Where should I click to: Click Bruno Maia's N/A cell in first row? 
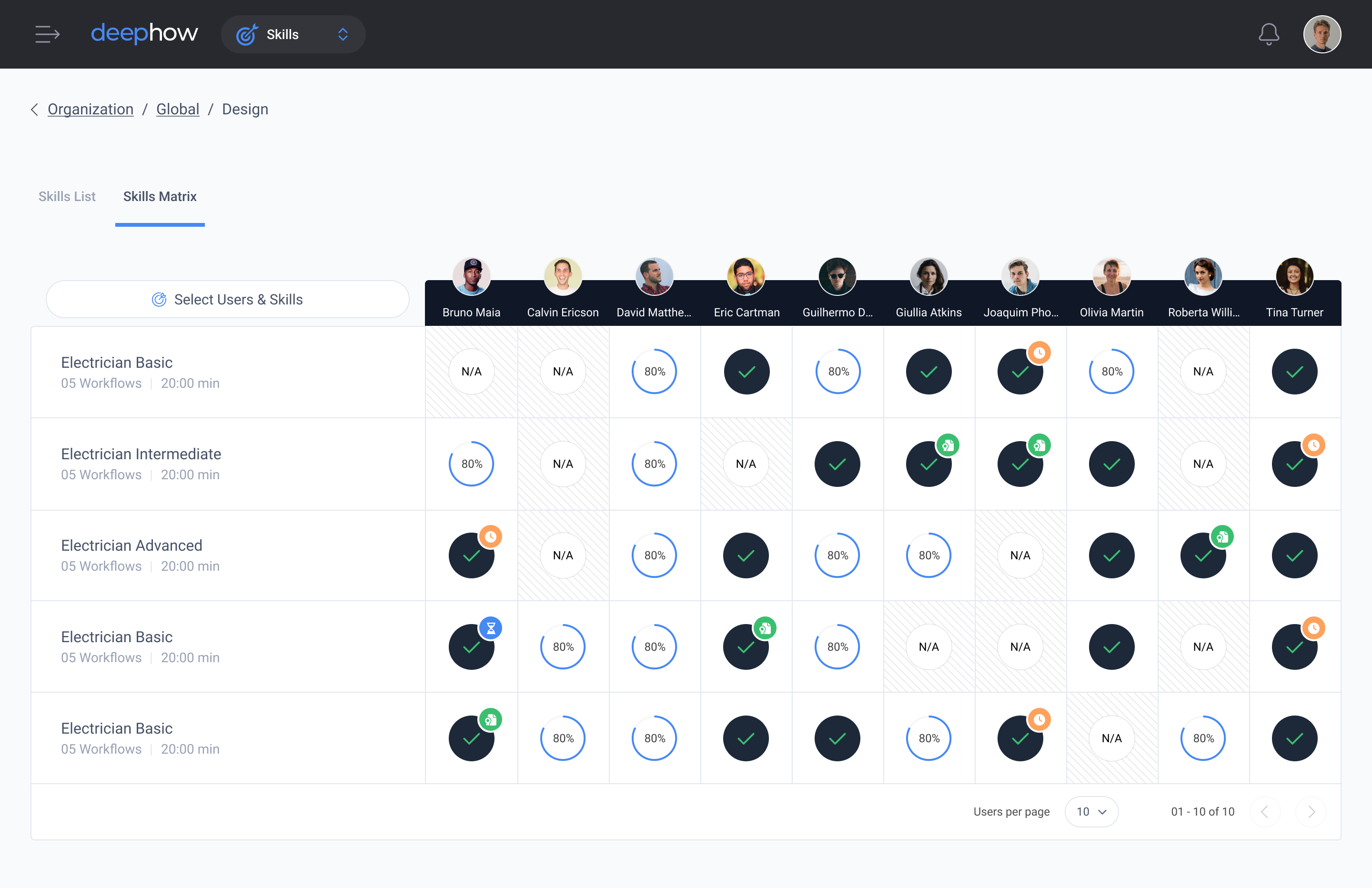(x=472, y=371)
